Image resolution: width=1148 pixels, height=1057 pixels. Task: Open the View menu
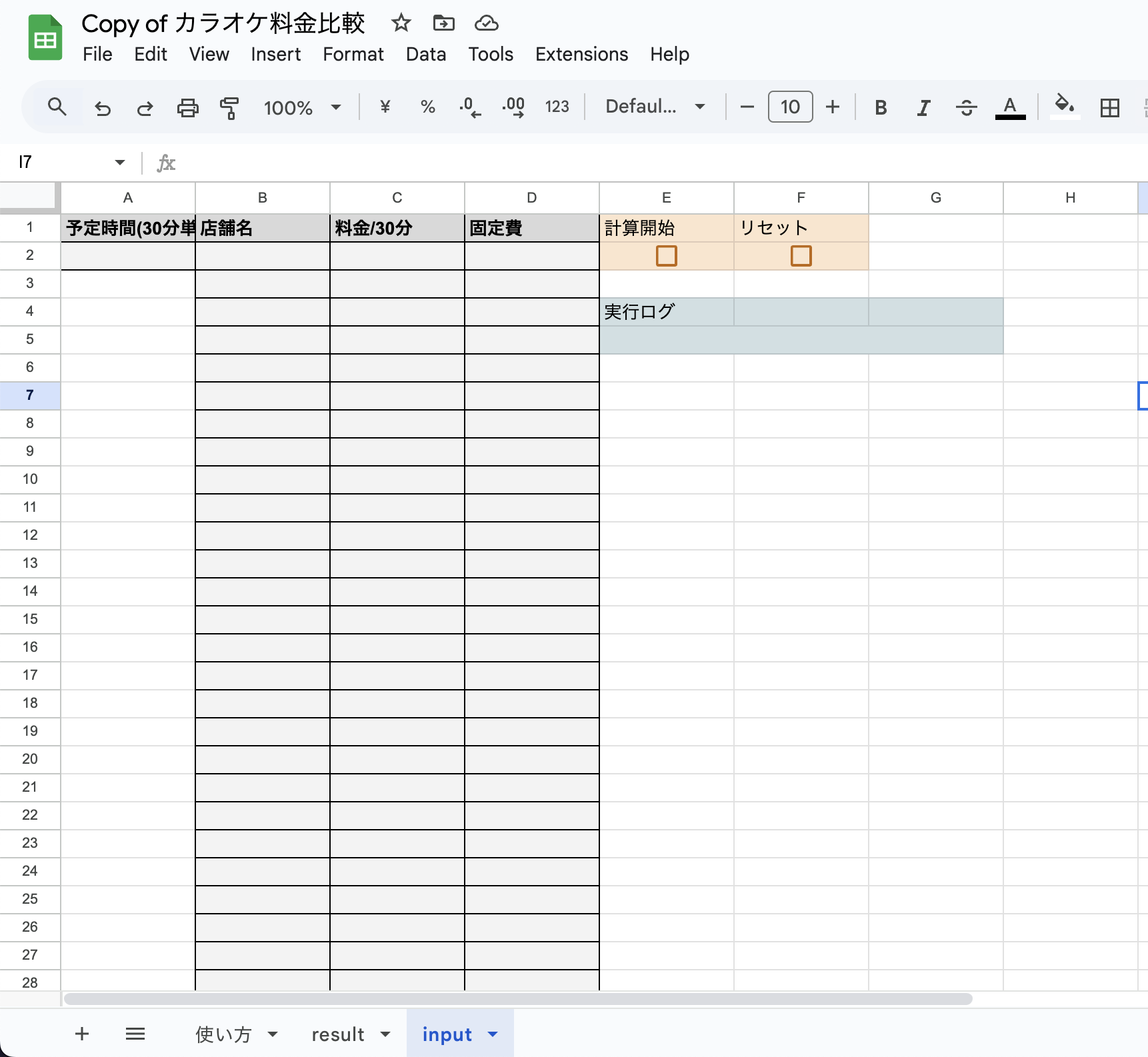pos(209,54)
